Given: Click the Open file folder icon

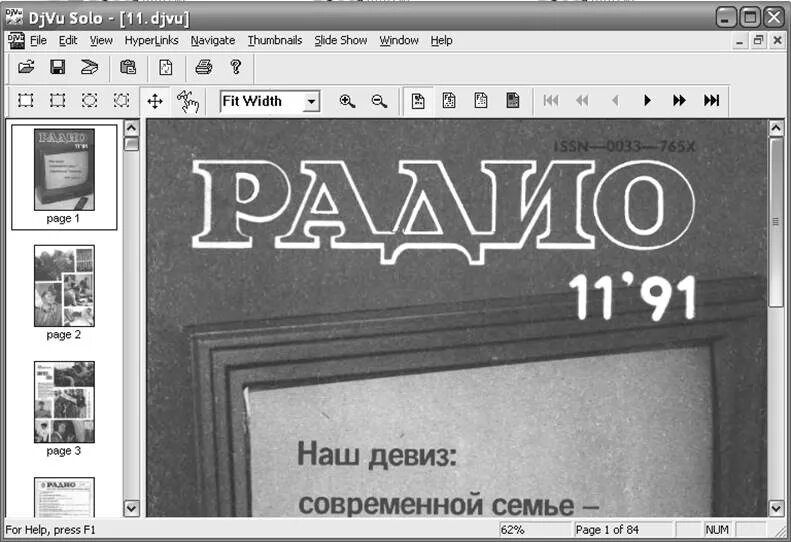Looking at the screenshot, I should coord(26,67).
